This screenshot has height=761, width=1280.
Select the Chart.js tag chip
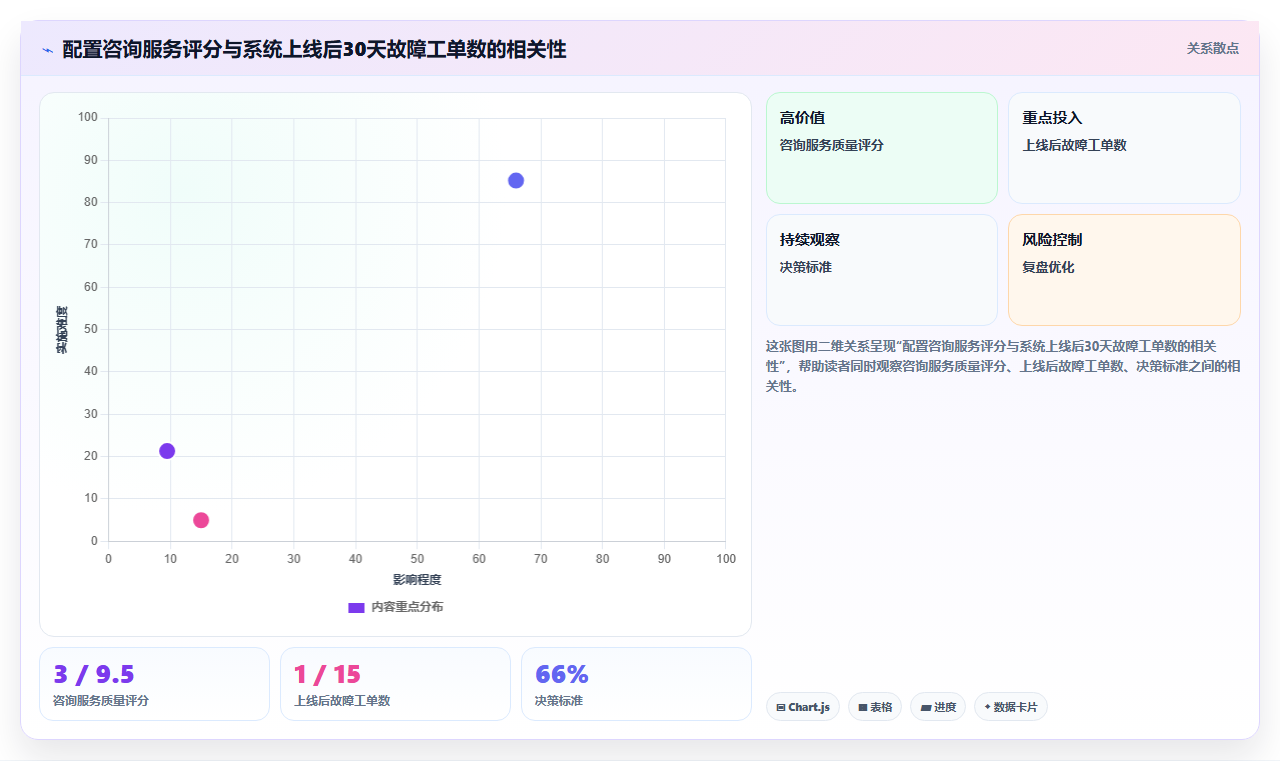803,707
